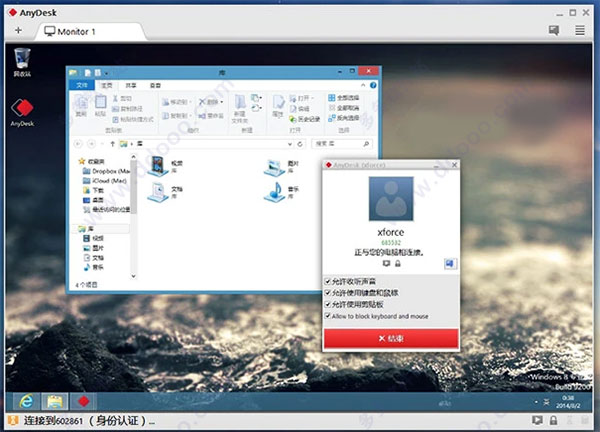Viewport: 600px width, 432px height.
Task: Select 下载 in the navigation pane
Action: (94, 190)
